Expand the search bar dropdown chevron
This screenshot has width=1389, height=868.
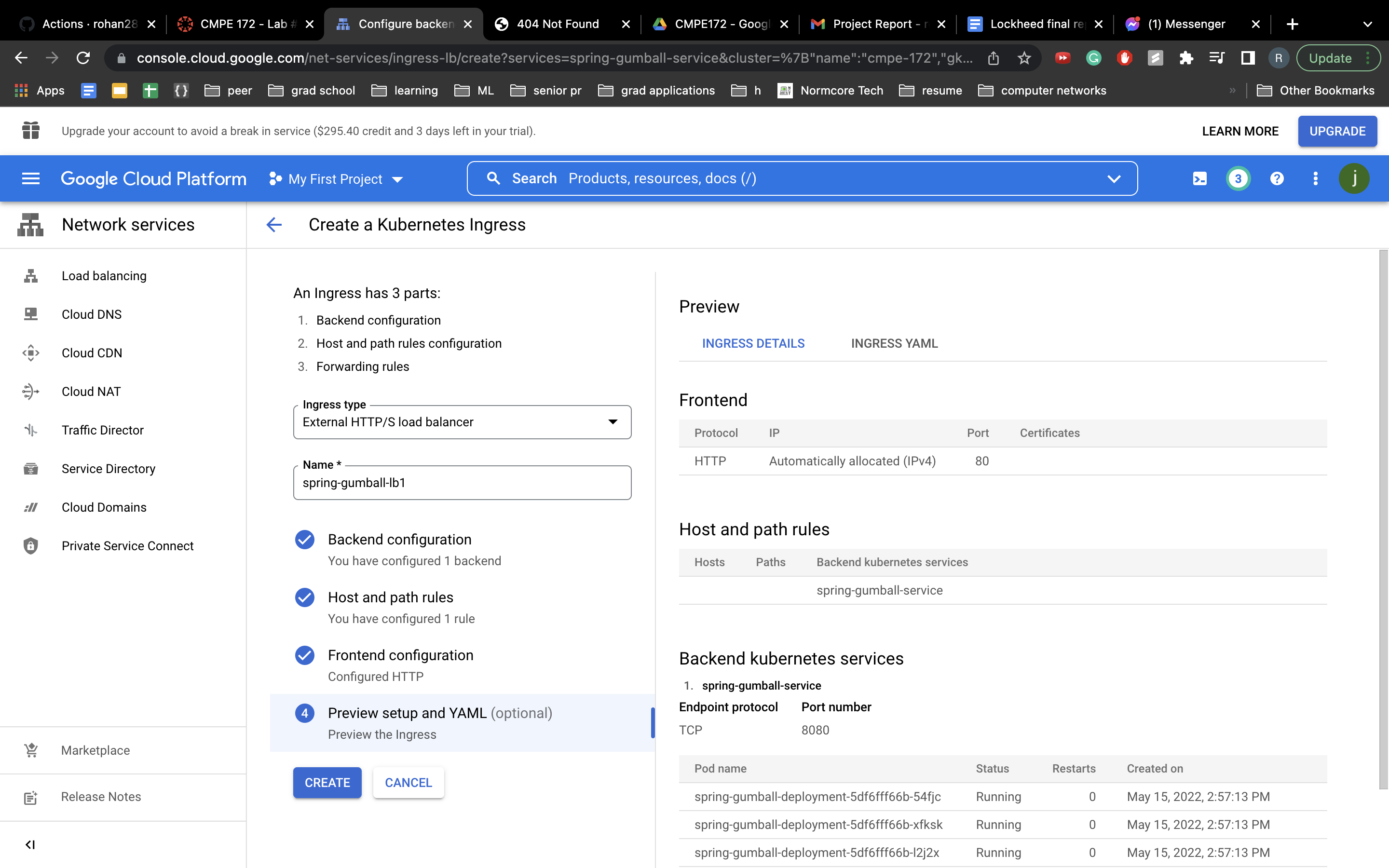pyautogui.click(x=1114, y=178)
